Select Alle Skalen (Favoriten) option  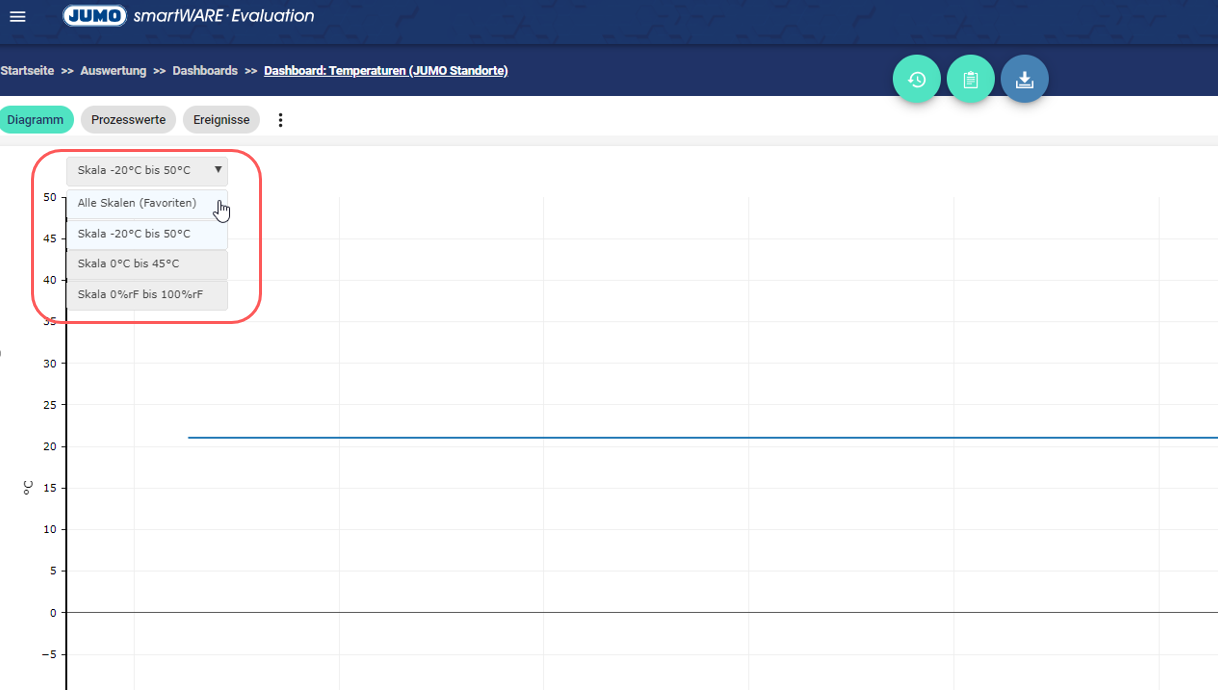click(x=137, y=203)
